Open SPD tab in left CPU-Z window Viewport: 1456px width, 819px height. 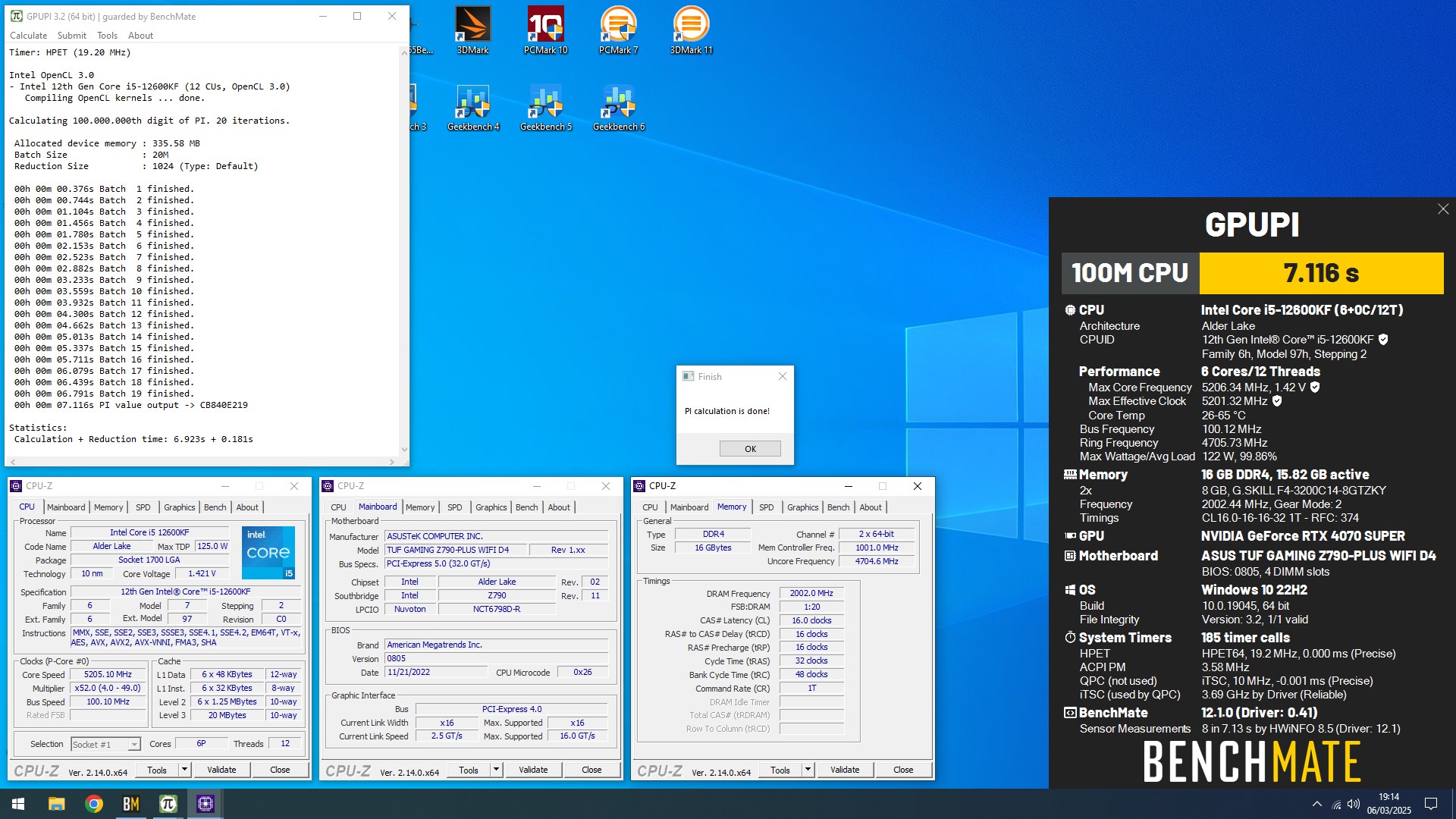(x=143, y=507)
